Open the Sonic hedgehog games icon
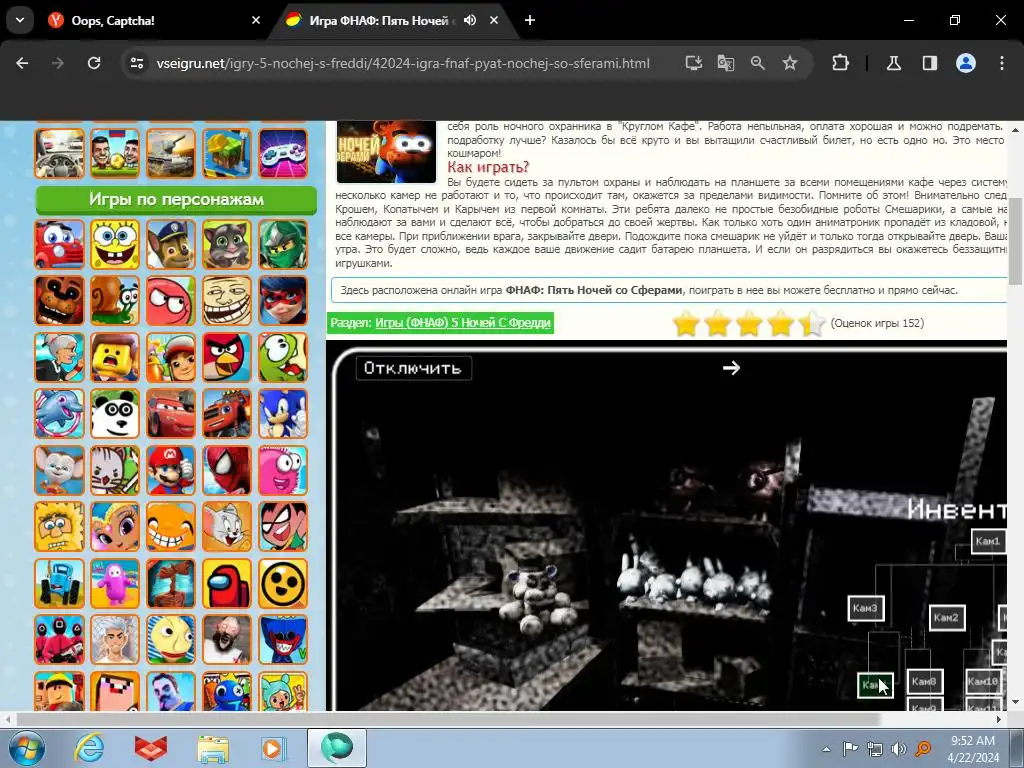 click(x=283, y=413)
